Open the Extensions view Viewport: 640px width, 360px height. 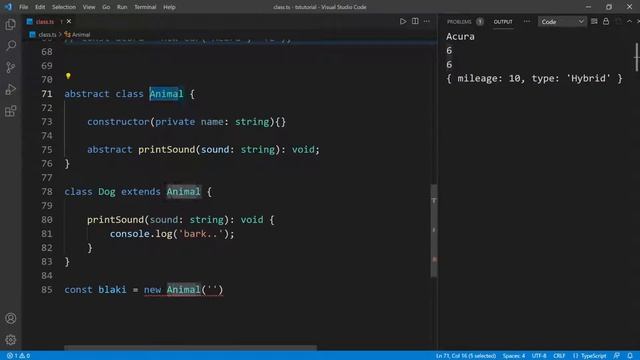11,111
